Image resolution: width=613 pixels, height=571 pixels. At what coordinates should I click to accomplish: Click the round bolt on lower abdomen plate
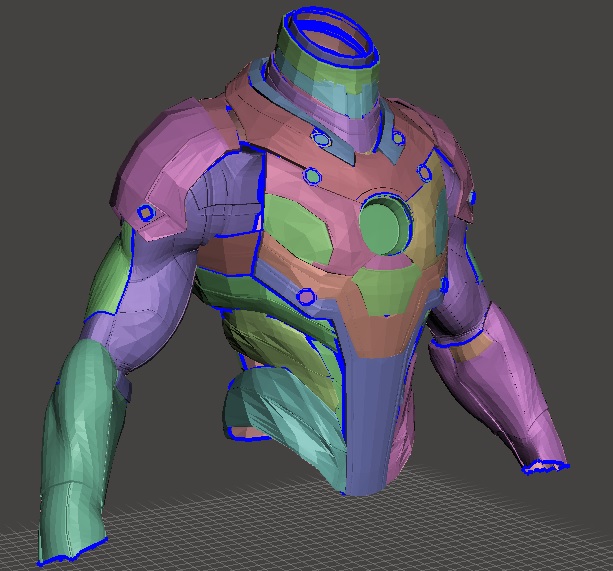click(x=305, y=297)
